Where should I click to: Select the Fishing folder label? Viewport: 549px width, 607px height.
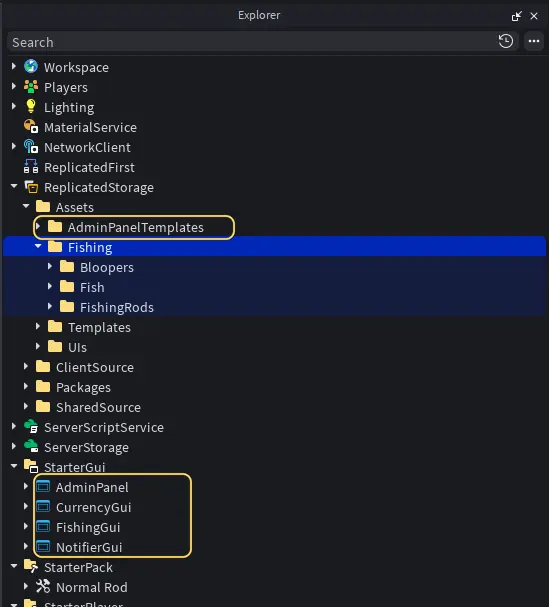pos(90,247)
